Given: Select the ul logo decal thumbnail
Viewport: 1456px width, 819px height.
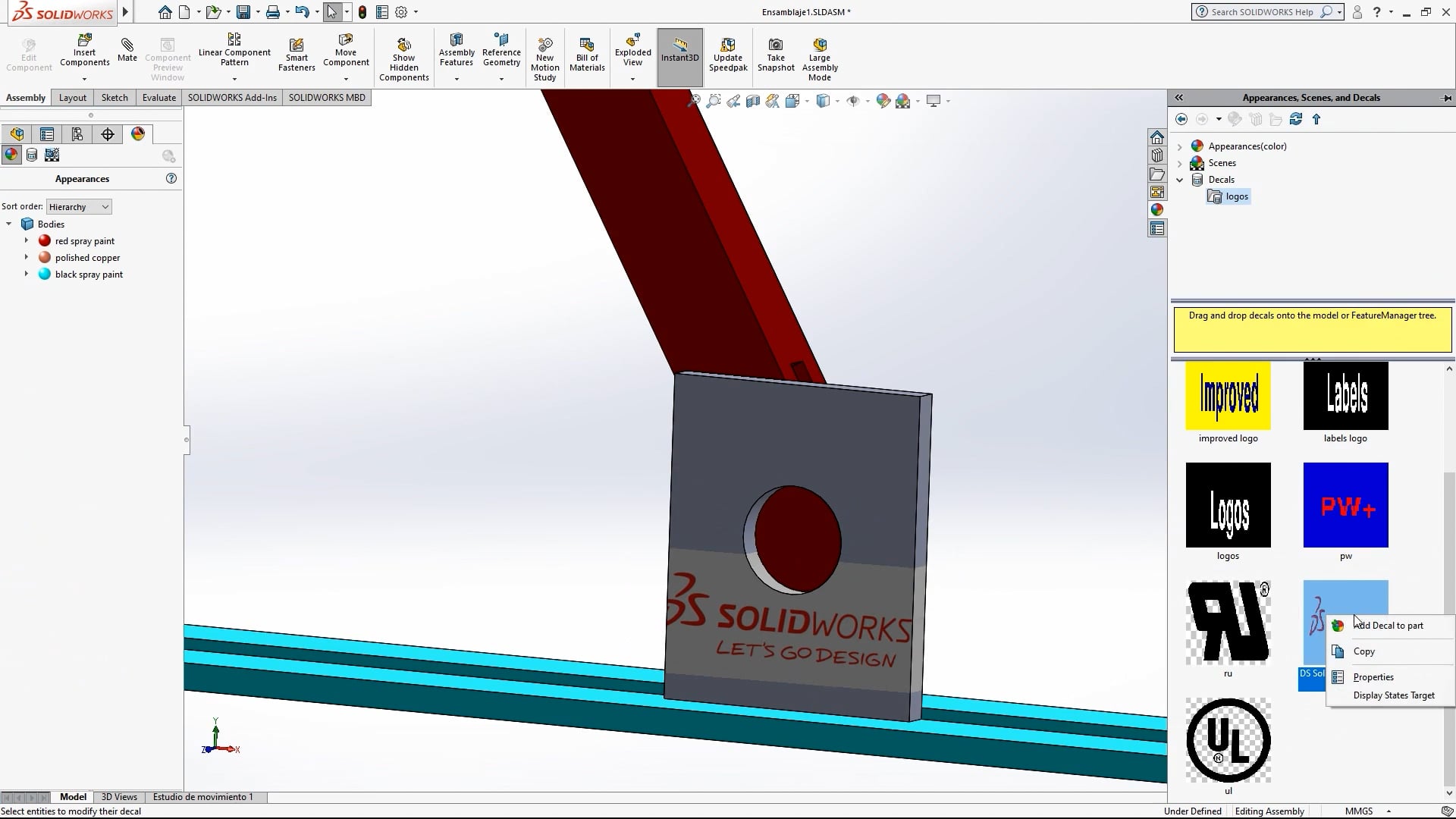Looking at the screenshot, I should tap(1228, 741).
